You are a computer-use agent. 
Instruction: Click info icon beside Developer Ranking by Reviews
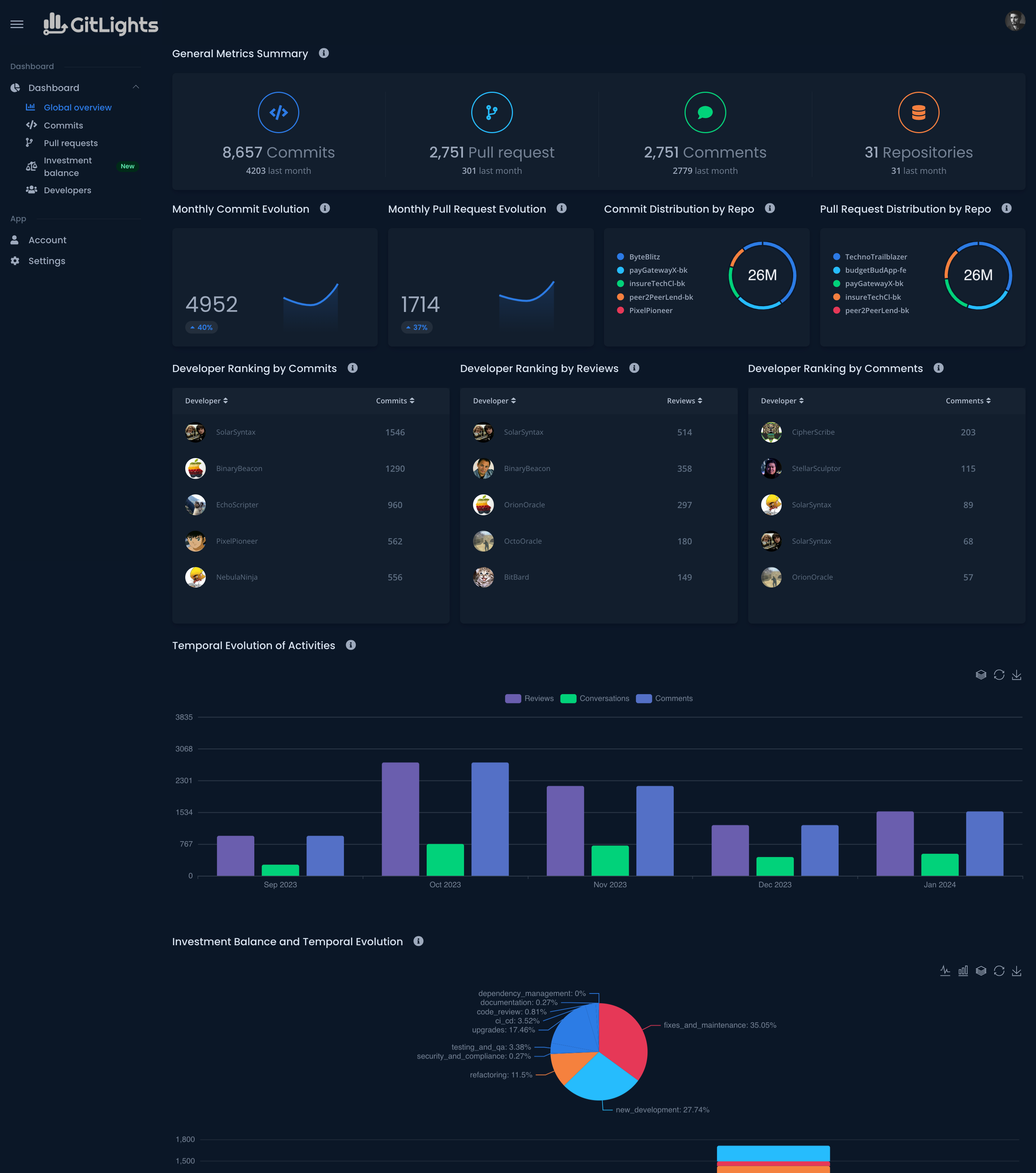tap(634, 368)
